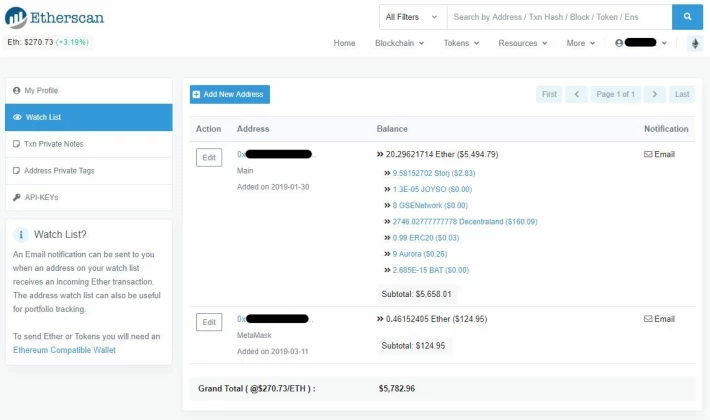The height and width of the screenshot is (420, 710).
Task: Expand the More menu
Action: tap(580, 43)
